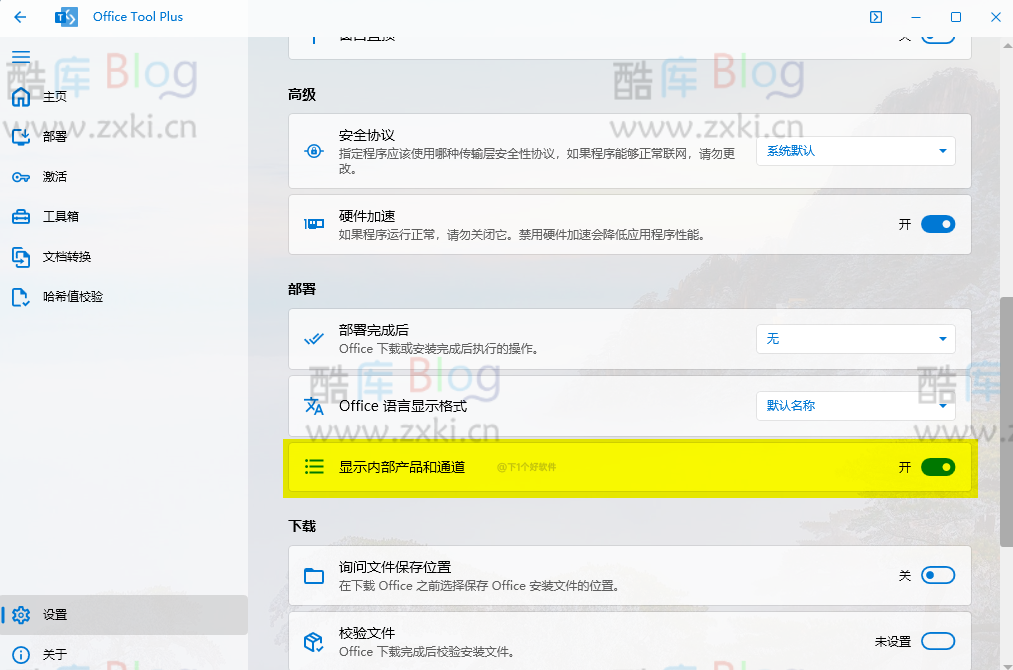1013x670 pixels.
Task: Click the 部署 deployment icon in sidebar
Action: point(20,136)
